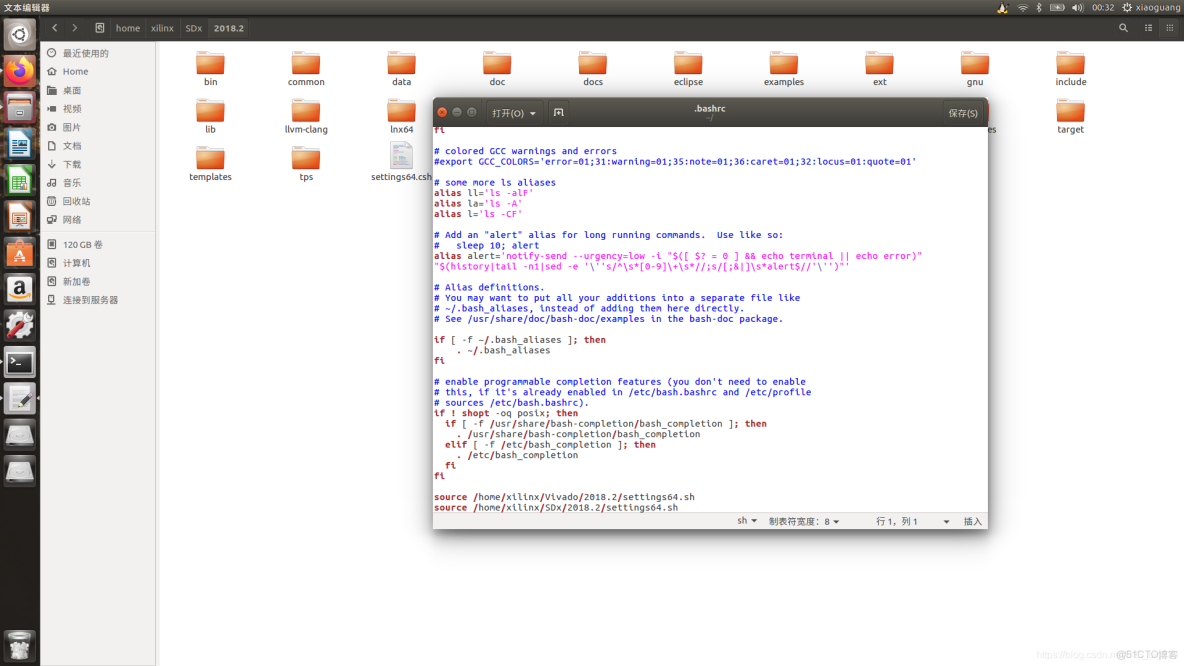Click the 保存(S) save button
Viewport: 1184px width, 666px height.
pos(962,113)
